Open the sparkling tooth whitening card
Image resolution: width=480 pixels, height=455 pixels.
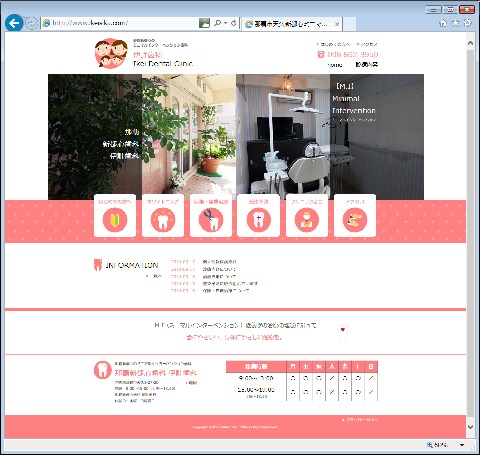163,215
